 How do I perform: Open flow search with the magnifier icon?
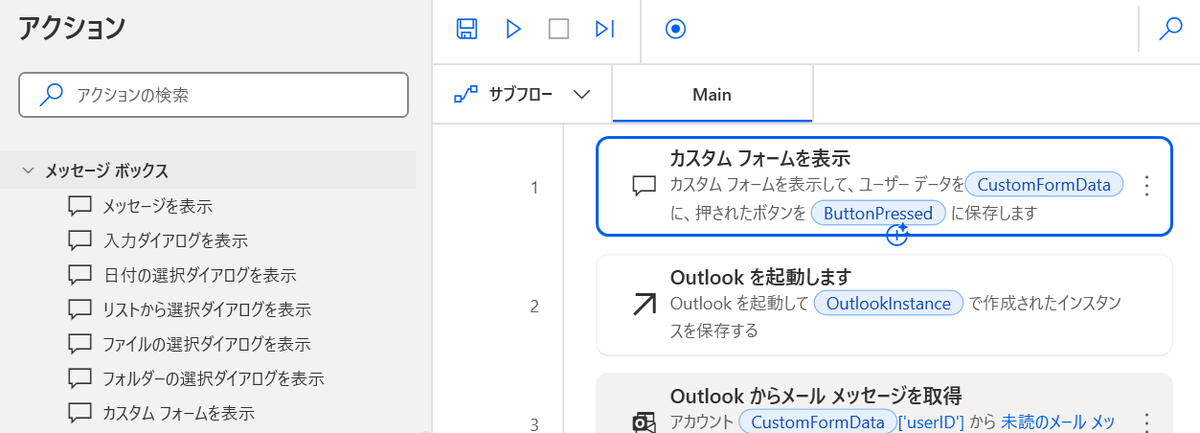[x=1170, y=29]
